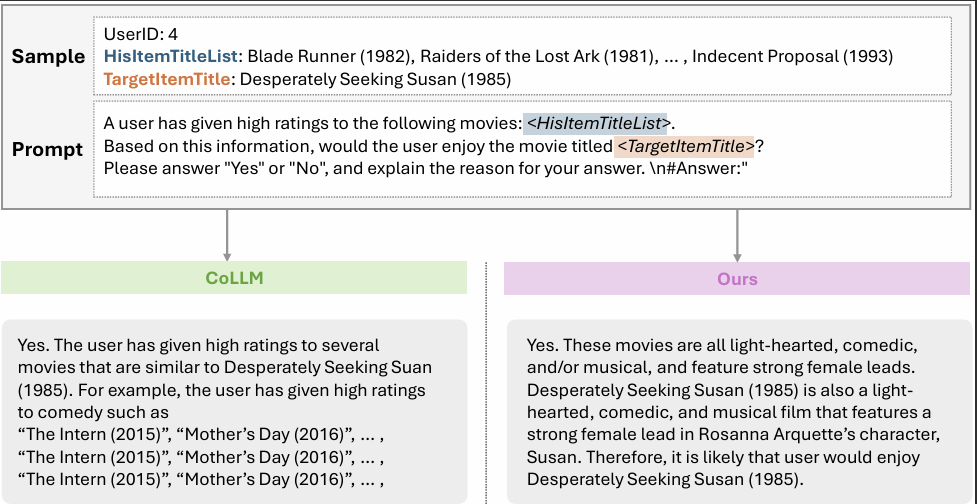Click the CoLLM gray response box
Screen dimensions: 977x504
click(x=234, y=410)
